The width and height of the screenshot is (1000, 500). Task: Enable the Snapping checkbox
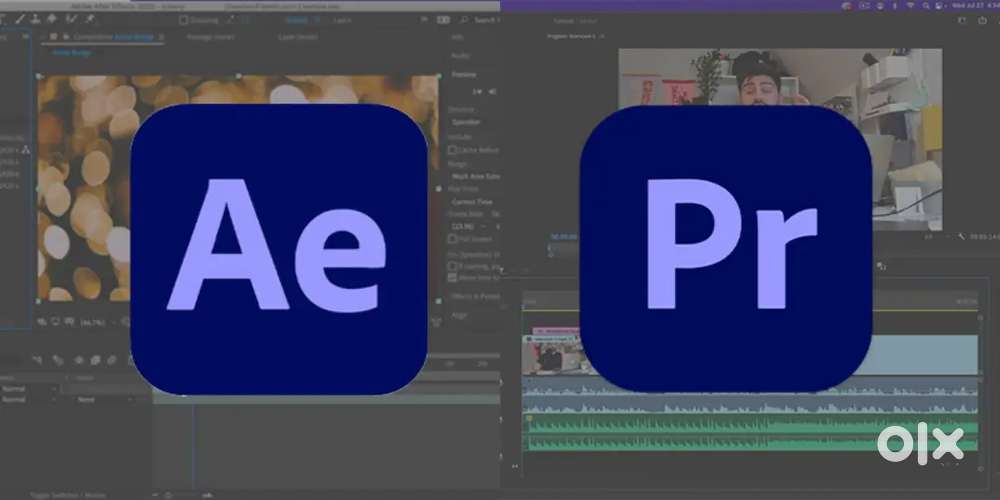184,20
